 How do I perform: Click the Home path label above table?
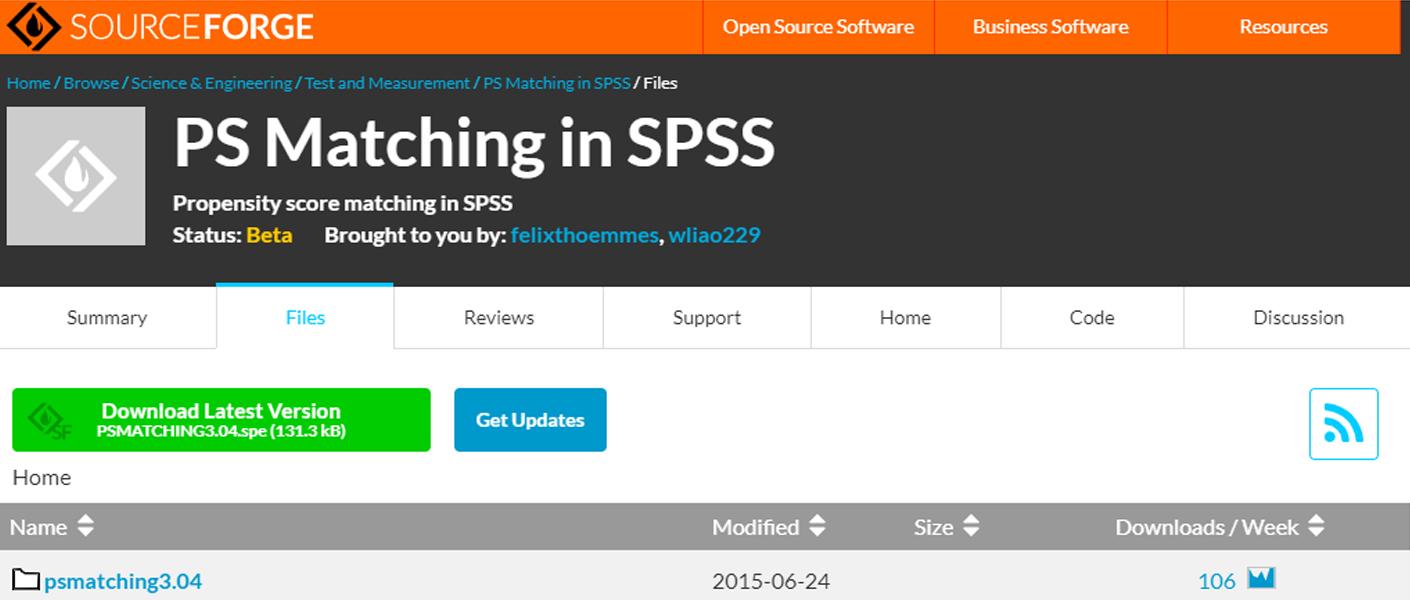(42, 478)
